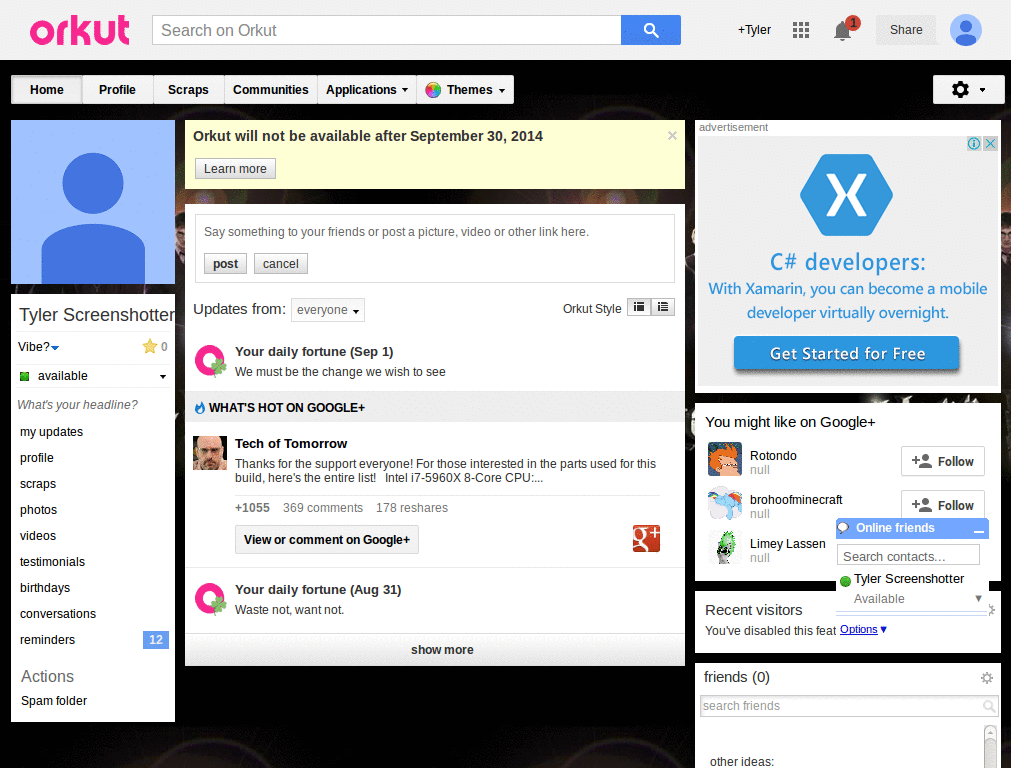Image resolution: width=1024 pixels, height=768 pixels.
Task: Open testimonials in the sidebar
Action: 52,562
